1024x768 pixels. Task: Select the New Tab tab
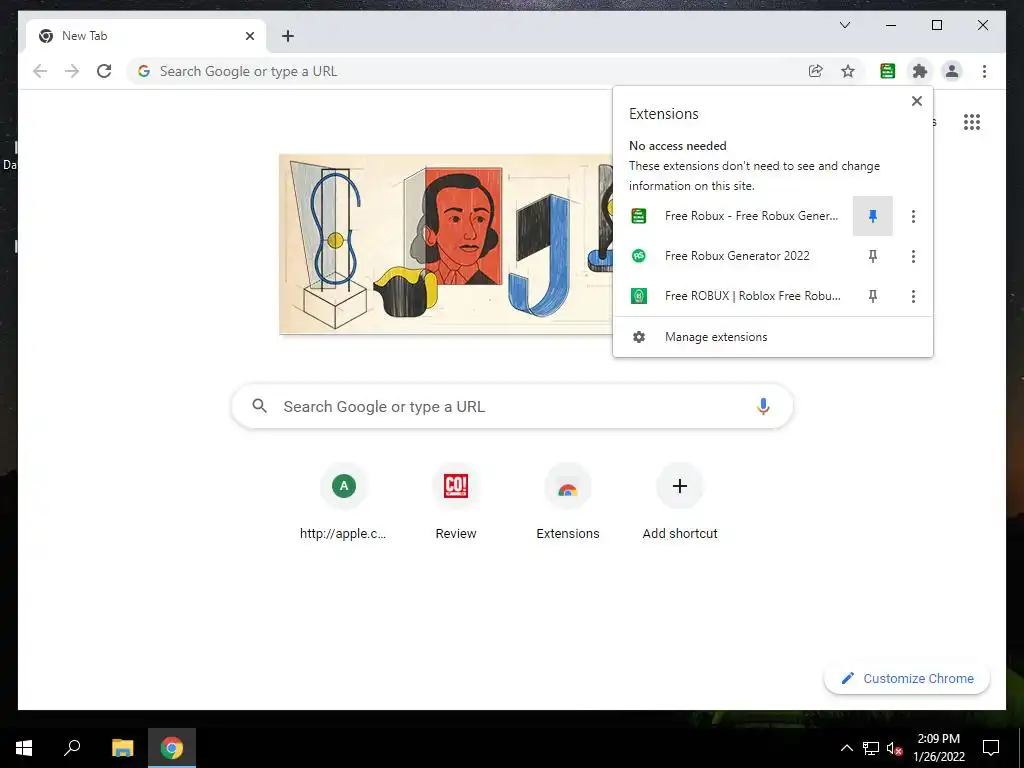click(146, 36)
